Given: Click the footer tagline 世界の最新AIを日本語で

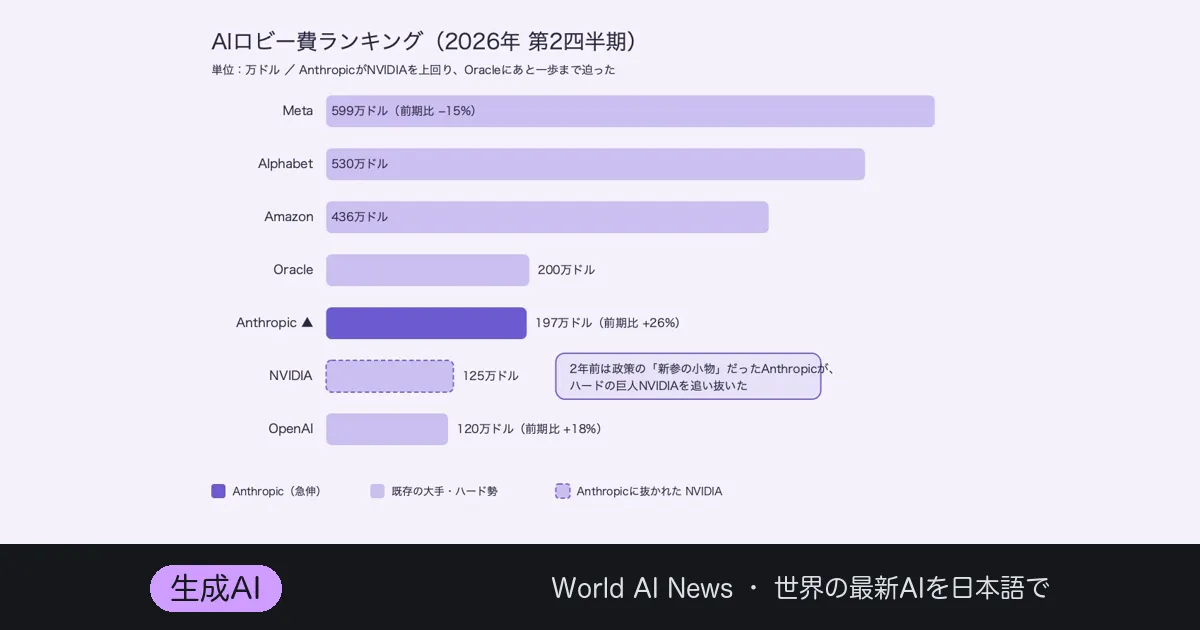Looking at the screenshot, I should (911, 588).
